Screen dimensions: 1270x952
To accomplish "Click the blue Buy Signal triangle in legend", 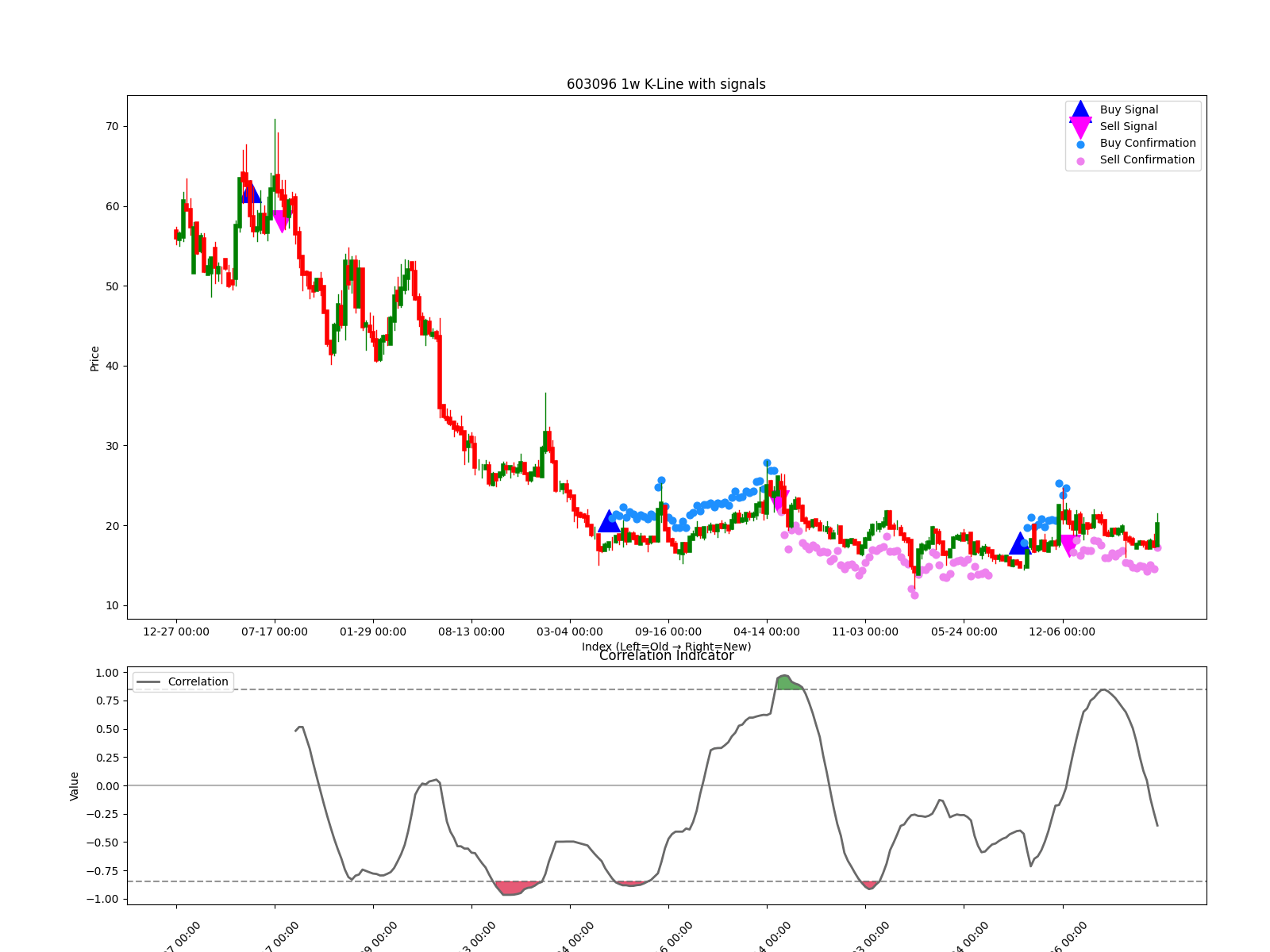I will click(1080, 111).
